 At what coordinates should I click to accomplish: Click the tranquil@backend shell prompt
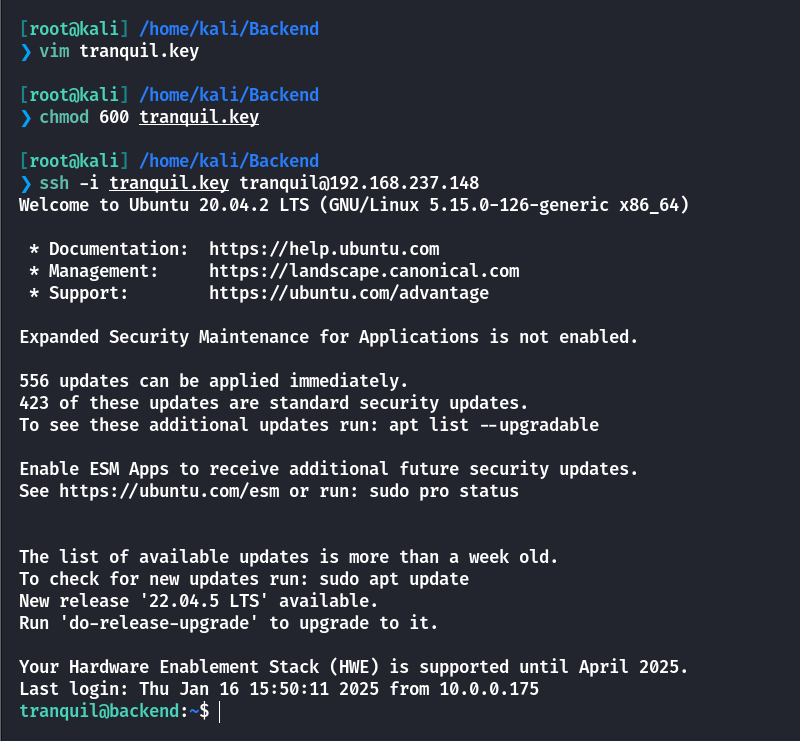pyautogui.click(x=114, y=711)
